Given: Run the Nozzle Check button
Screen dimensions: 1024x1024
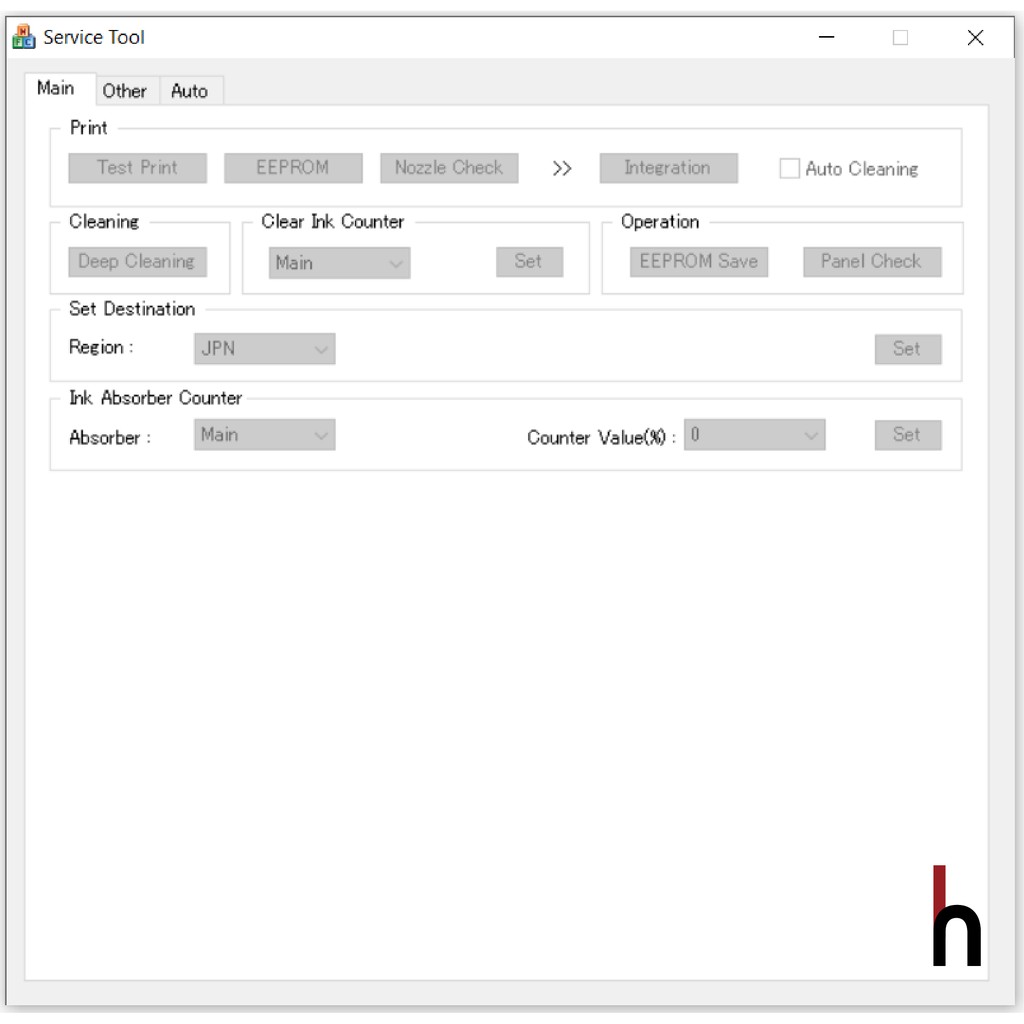Looking at the screenshot, I should click(449, 168).
